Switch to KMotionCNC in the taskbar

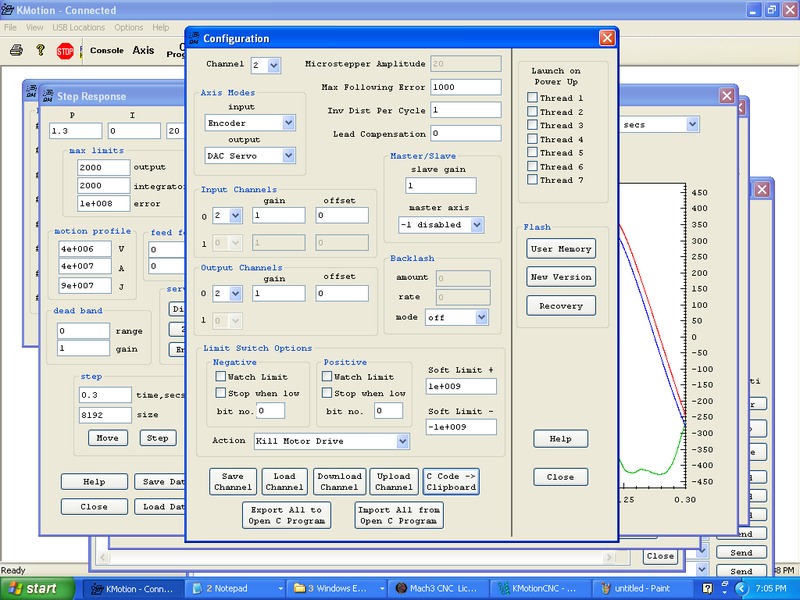[538, 588]
